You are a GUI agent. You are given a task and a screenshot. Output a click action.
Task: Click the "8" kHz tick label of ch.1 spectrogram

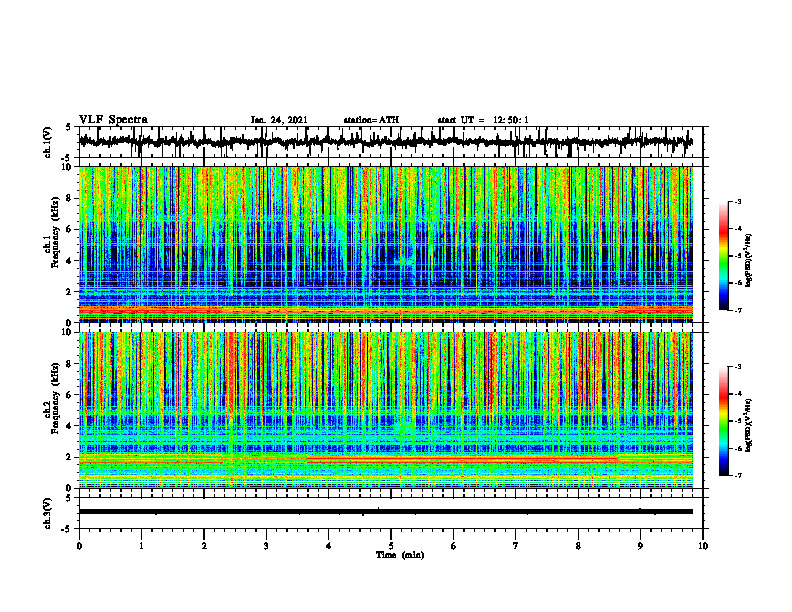tap(69, 198)
